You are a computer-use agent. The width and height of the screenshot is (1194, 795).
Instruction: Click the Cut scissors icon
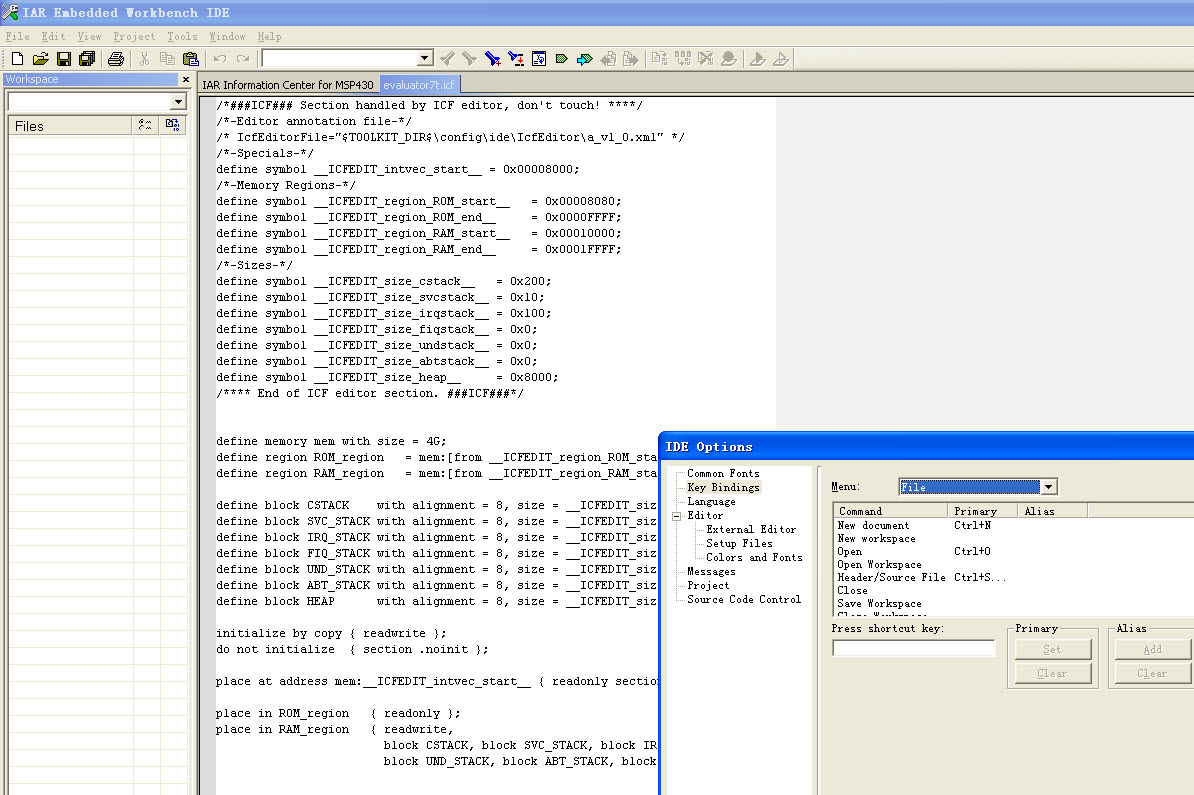point(144,59)
